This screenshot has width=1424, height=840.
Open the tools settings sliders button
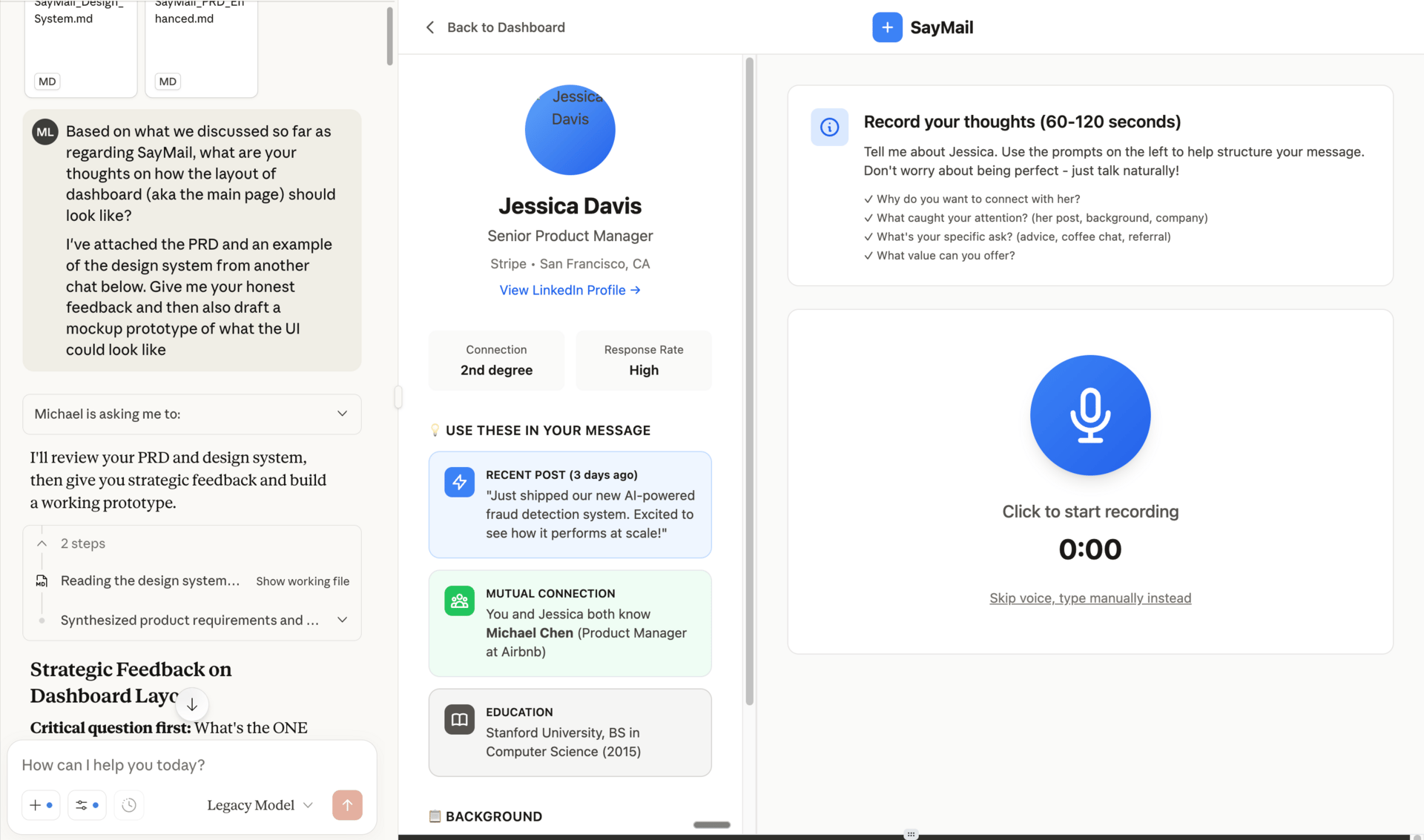pos(87,805)
